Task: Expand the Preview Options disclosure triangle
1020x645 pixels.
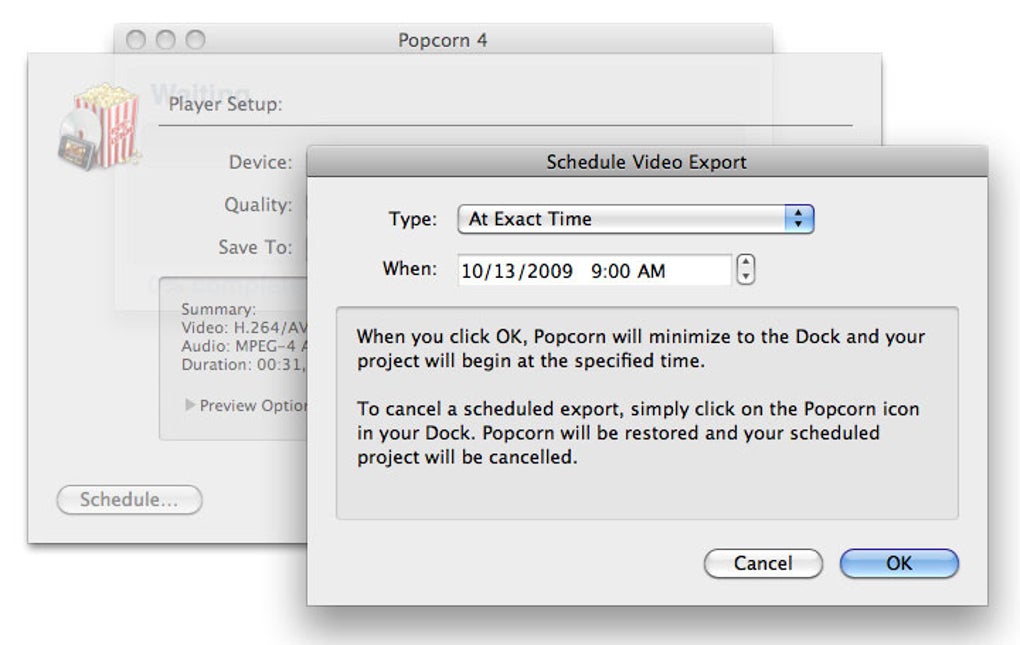Action: 190,406
